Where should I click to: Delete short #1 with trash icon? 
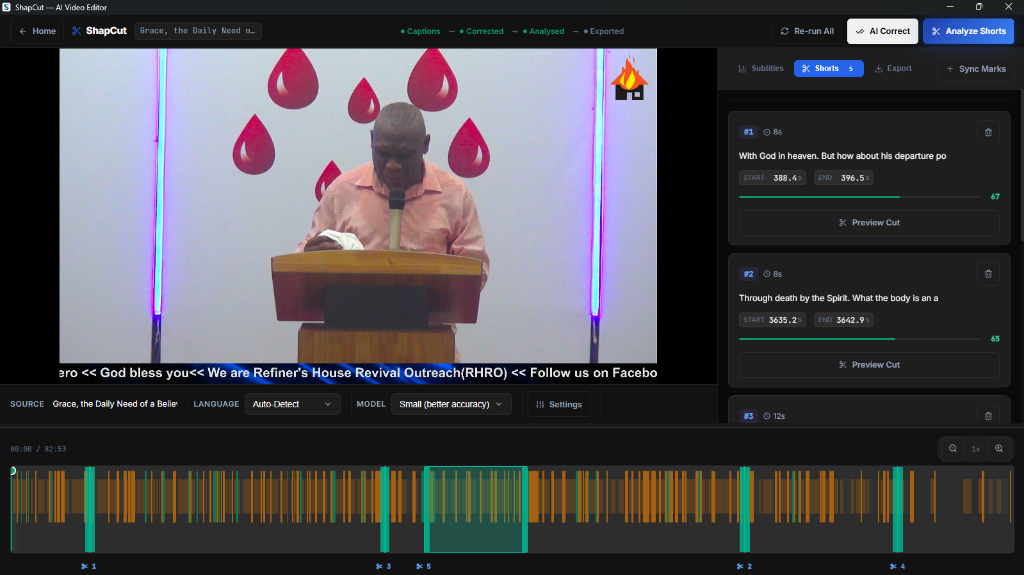pos(988,132)
